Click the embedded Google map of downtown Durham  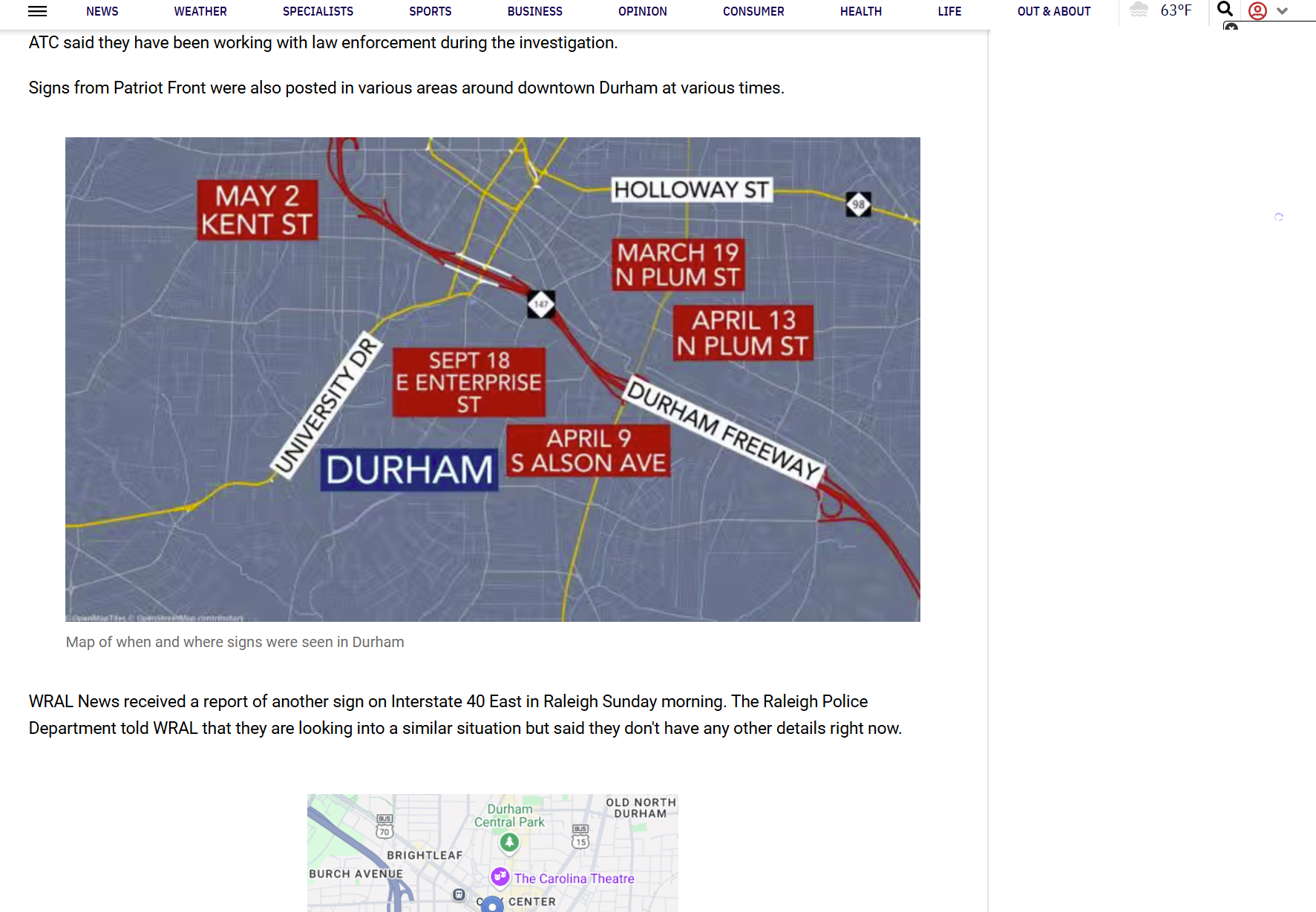point(493,853)
